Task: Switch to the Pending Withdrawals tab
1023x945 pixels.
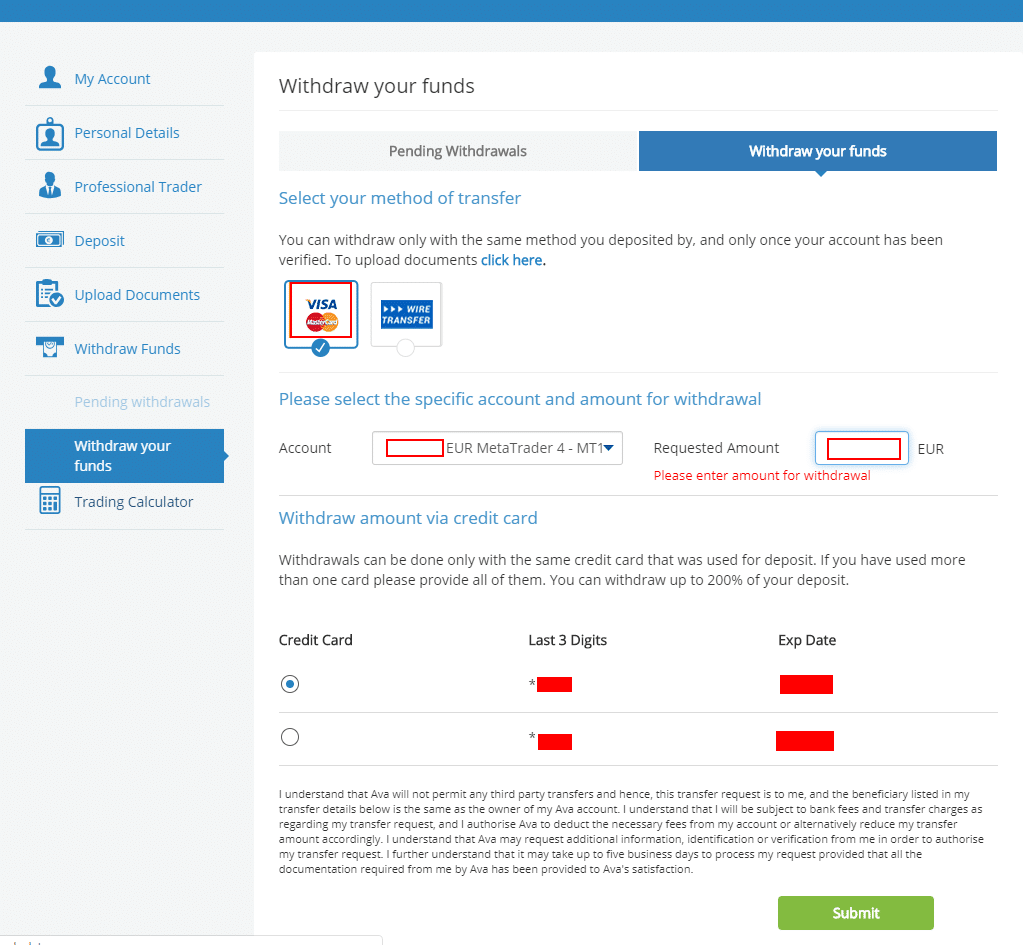Action: (459, 150)
